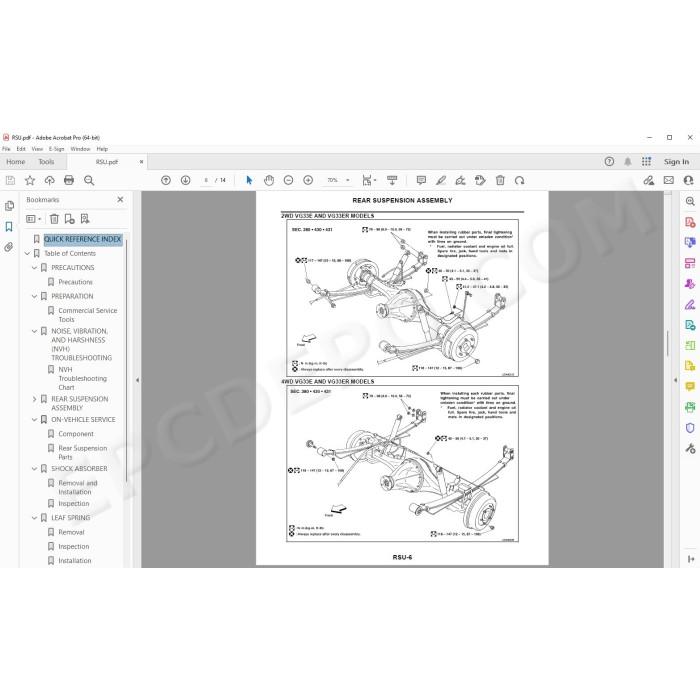Open the Edit menu

tap(21, 149)
